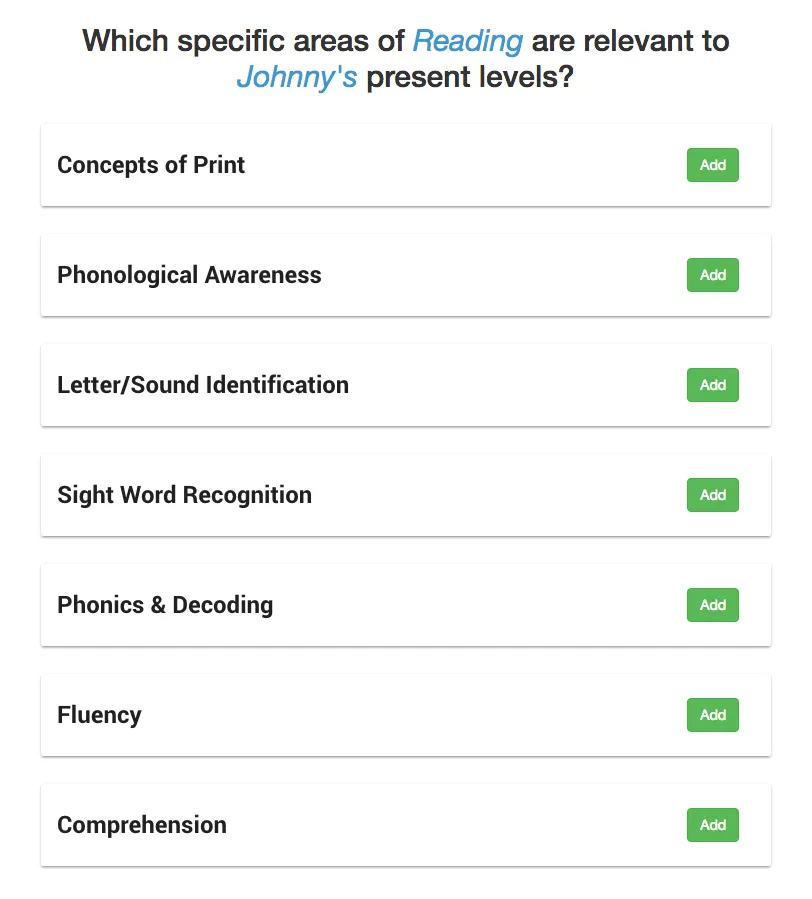
Task: Select the Phonological Awareness label
Action: coord(189,275)
